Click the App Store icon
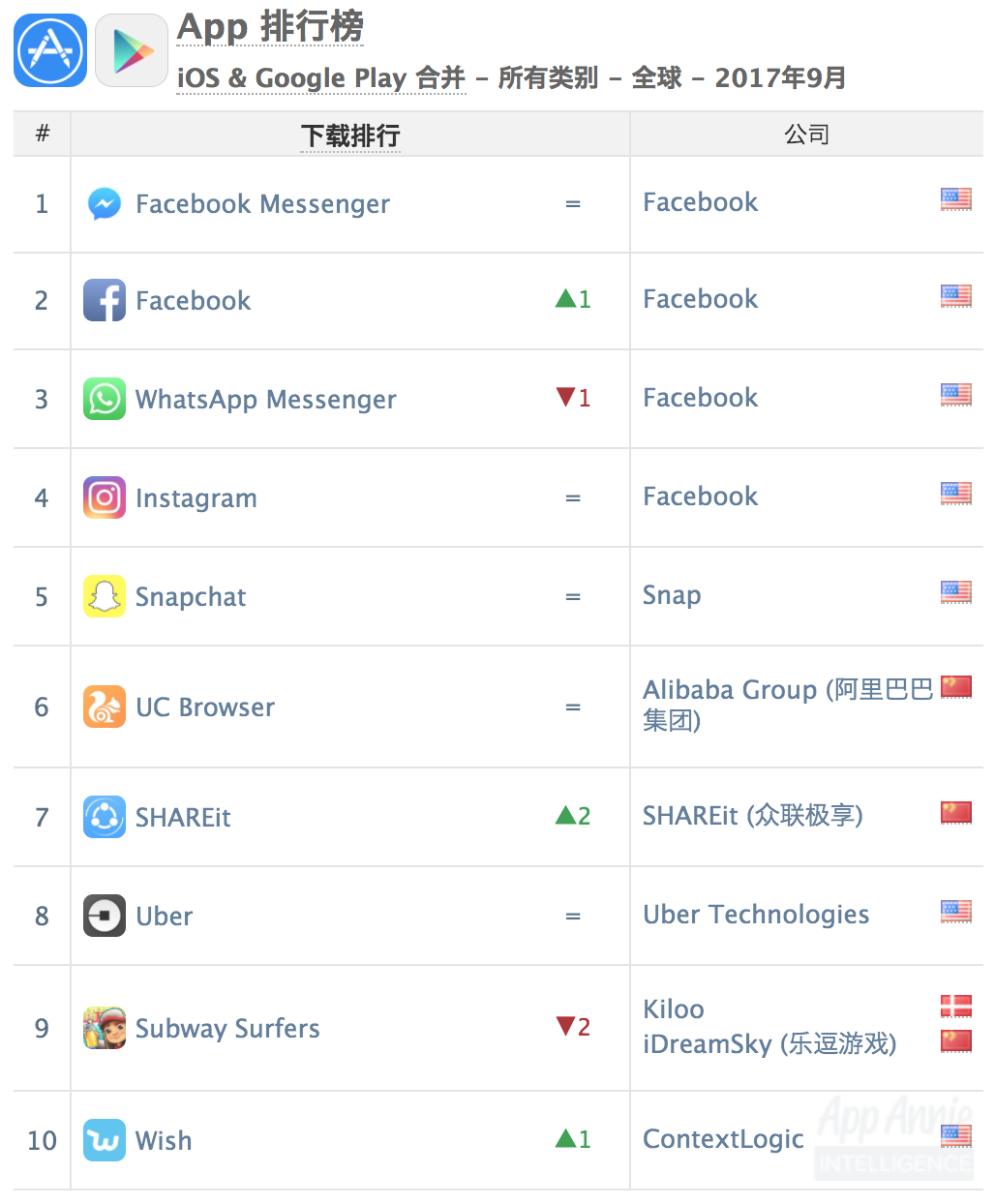Image resolution: width=995 pixels, height=1204 pixels. coord(50,50)
